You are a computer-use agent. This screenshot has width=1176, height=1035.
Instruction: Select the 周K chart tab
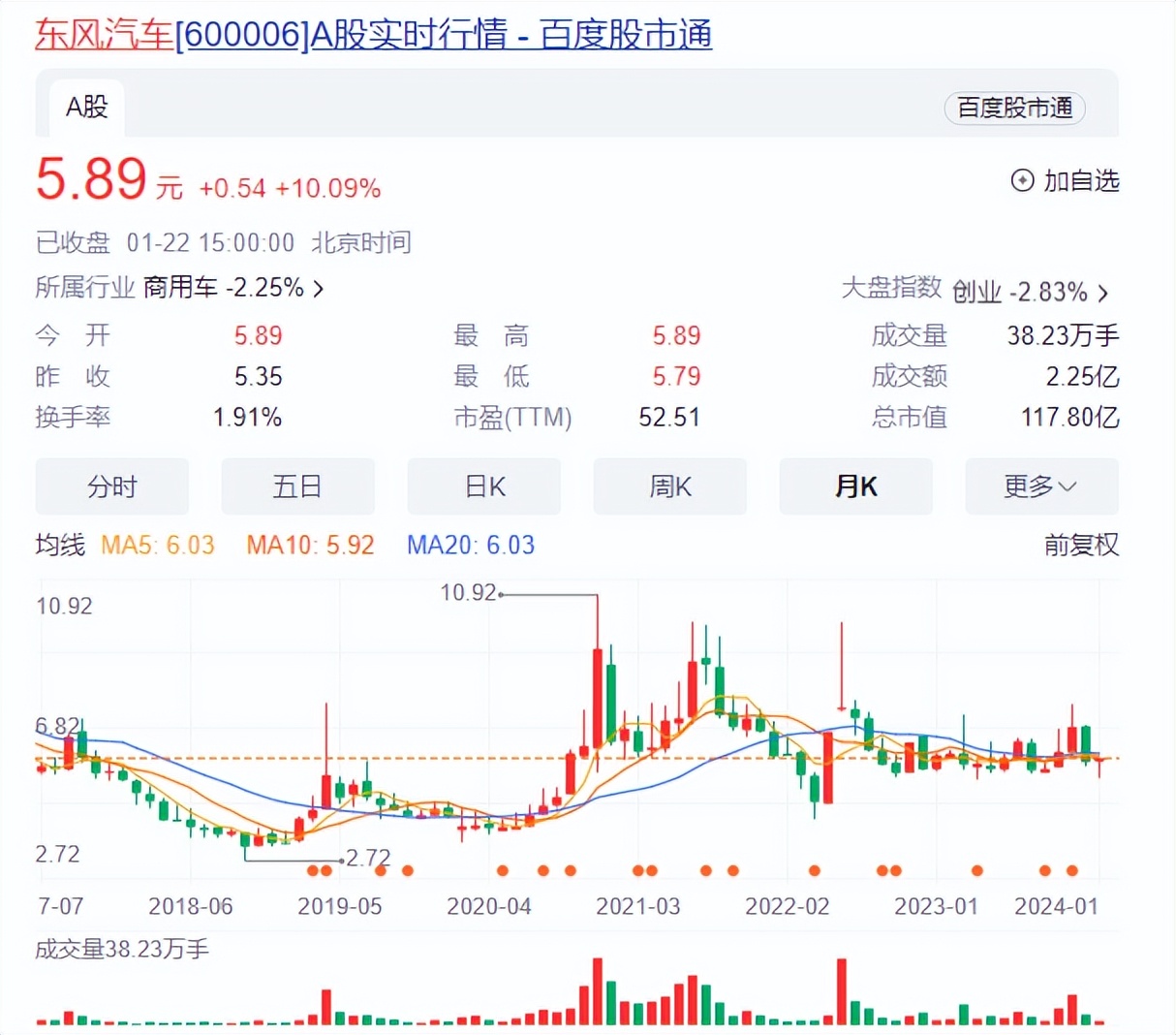669,486
